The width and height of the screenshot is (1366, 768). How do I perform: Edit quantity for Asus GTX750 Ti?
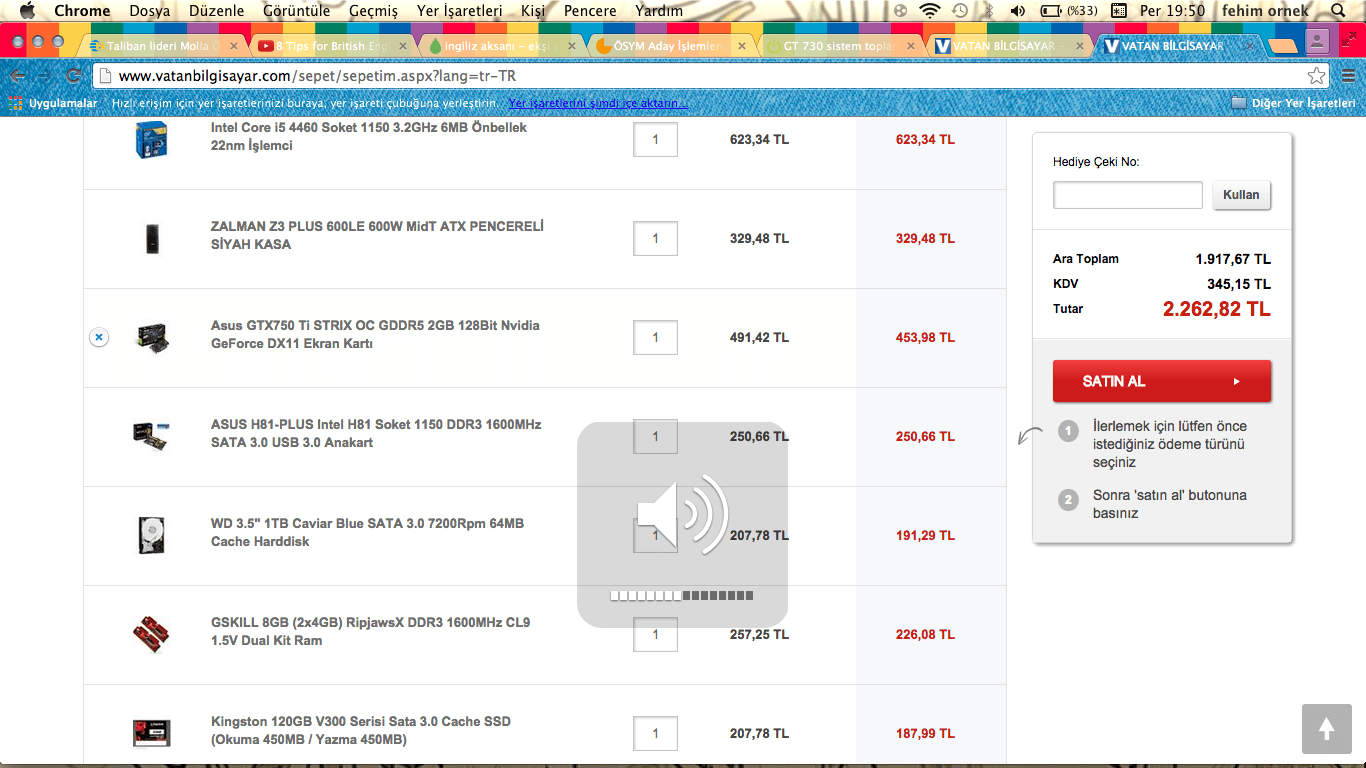coord(656,337)
